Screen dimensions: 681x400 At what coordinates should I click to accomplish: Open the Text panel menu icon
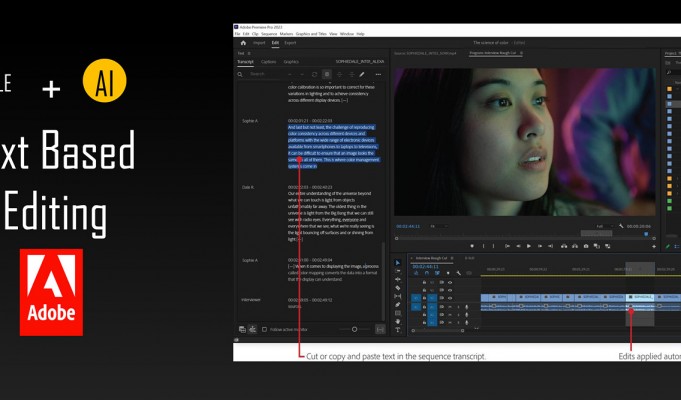click(249, 53)
